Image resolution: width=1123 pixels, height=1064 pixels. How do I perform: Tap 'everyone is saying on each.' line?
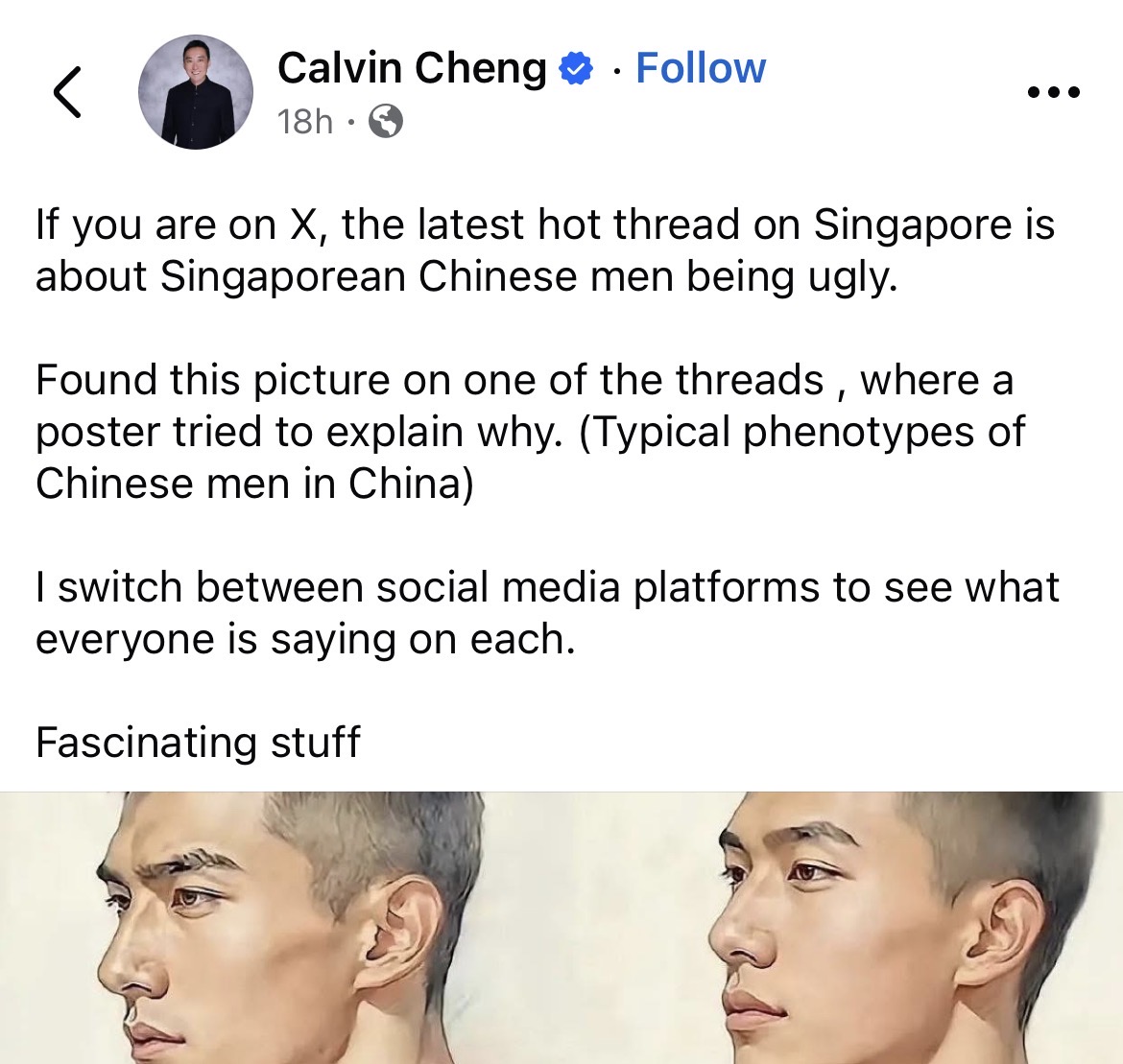306,639
